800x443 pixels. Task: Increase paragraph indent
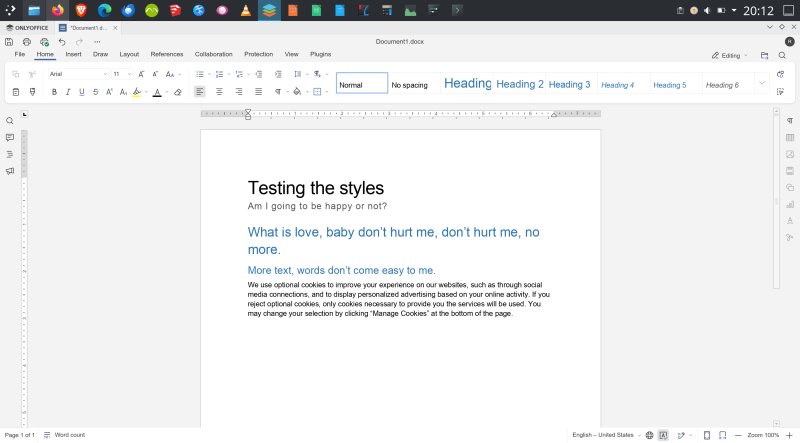[x=278, y=74]
